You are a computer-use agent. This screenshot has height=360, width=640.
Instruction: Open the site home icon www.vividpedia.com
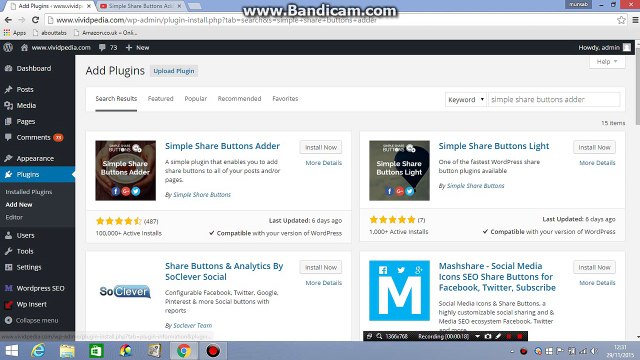click(56, 47)
